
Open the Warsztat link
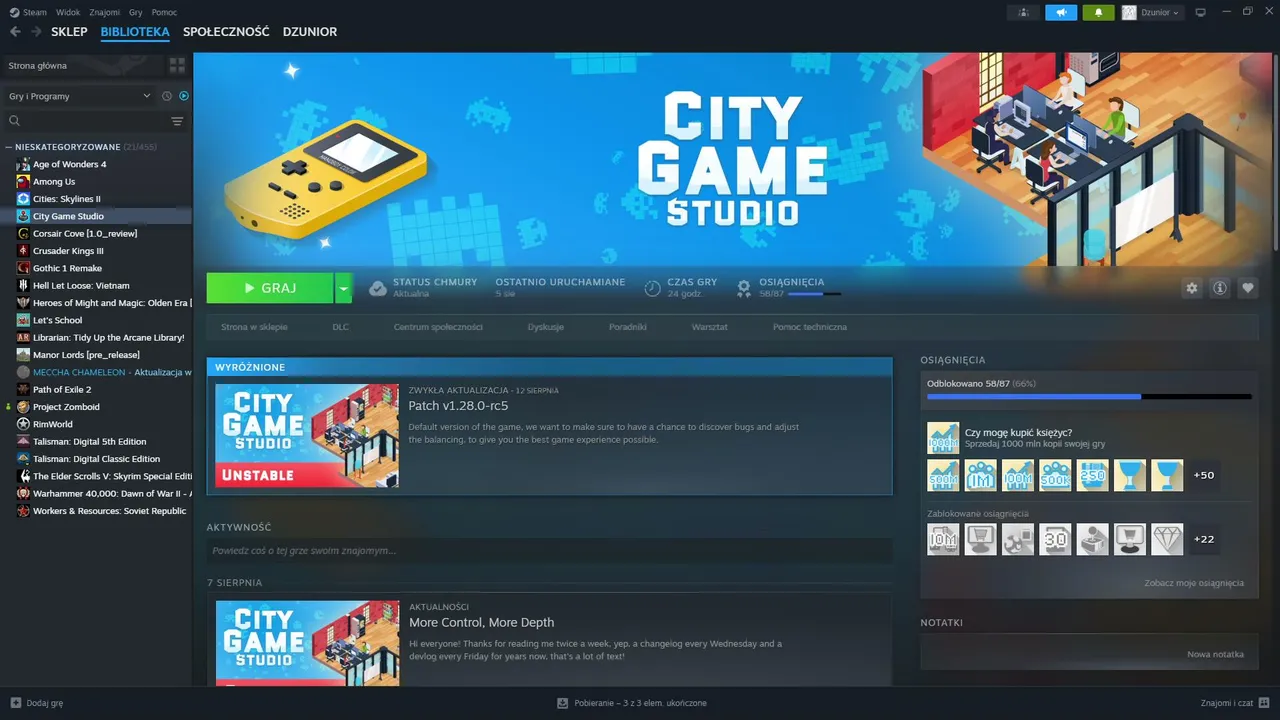709,327
